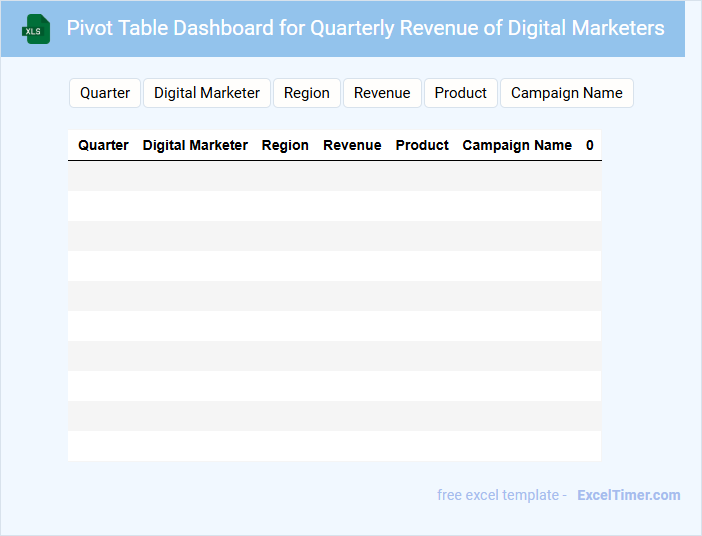Viewport: 702px width, 536px height.
Task: Open the ExcelTimer.com link
Action: pos(628,495)
